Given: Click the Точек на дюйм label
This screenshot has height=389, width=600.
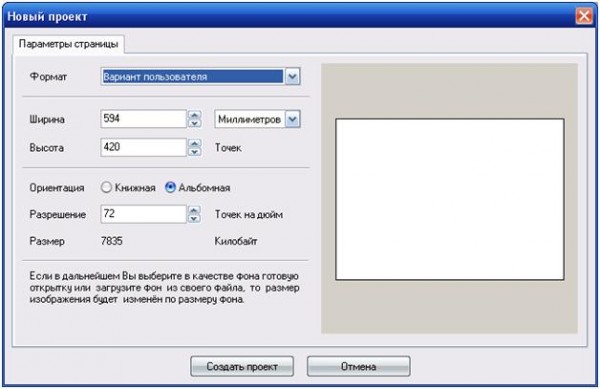Looking at the screenshot, I should (249, 214).
